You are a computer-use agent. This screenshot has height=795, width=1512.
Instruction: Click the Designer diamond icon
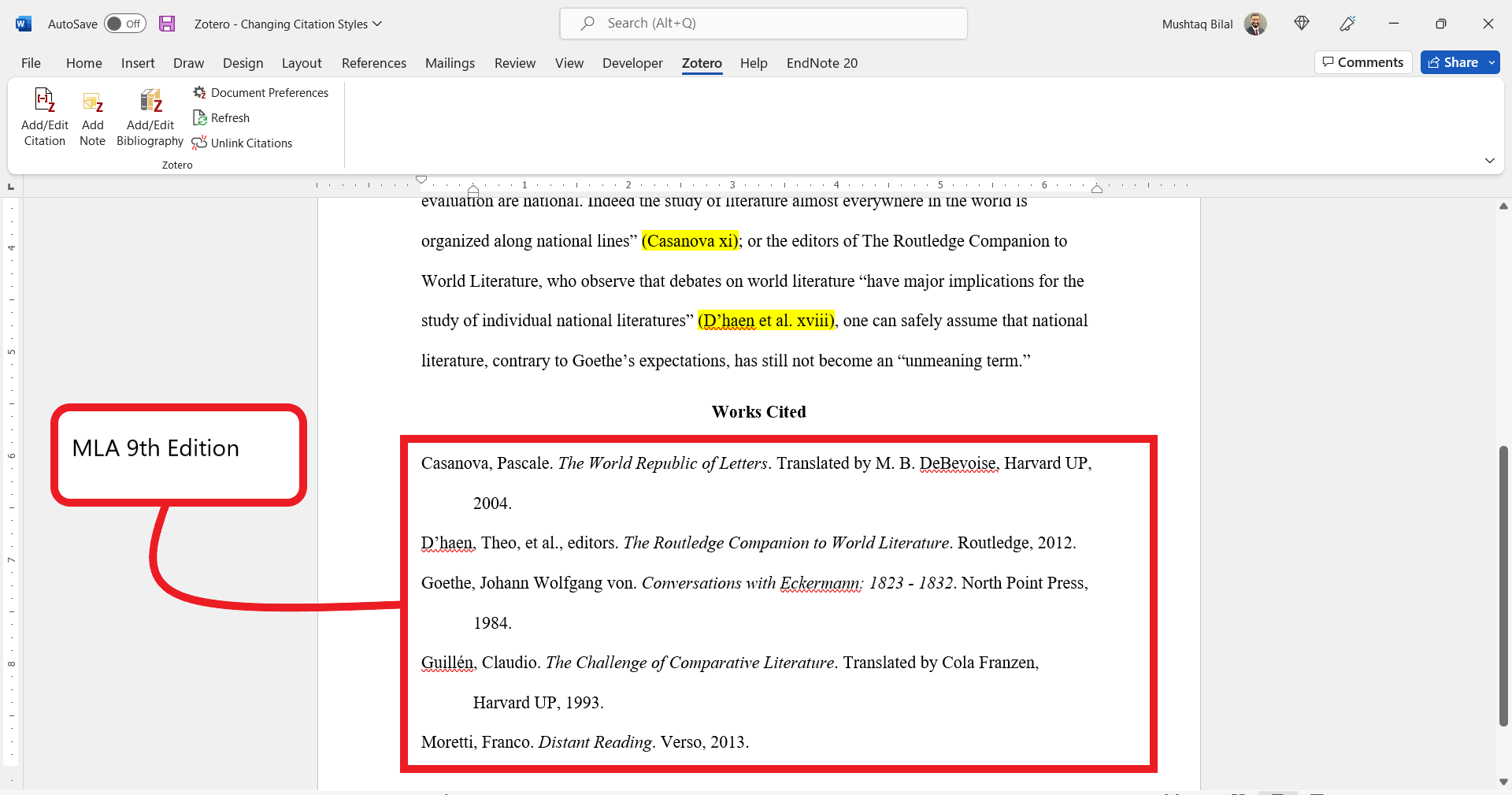[x=1301, y=24]
